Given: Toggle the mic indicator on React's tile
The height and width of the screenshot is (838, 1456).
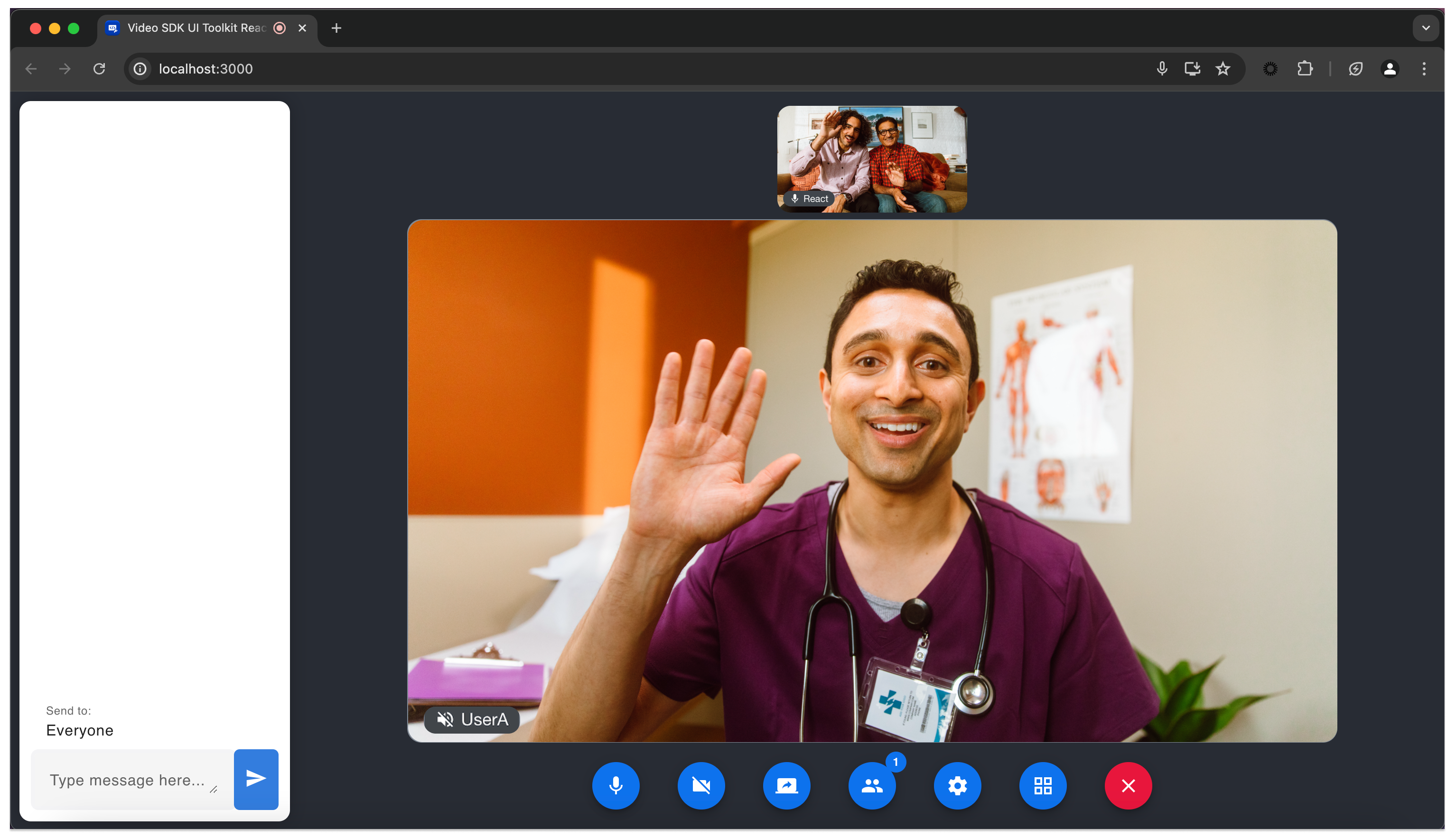Looking at the screenshot, I should tap(795, 198).
